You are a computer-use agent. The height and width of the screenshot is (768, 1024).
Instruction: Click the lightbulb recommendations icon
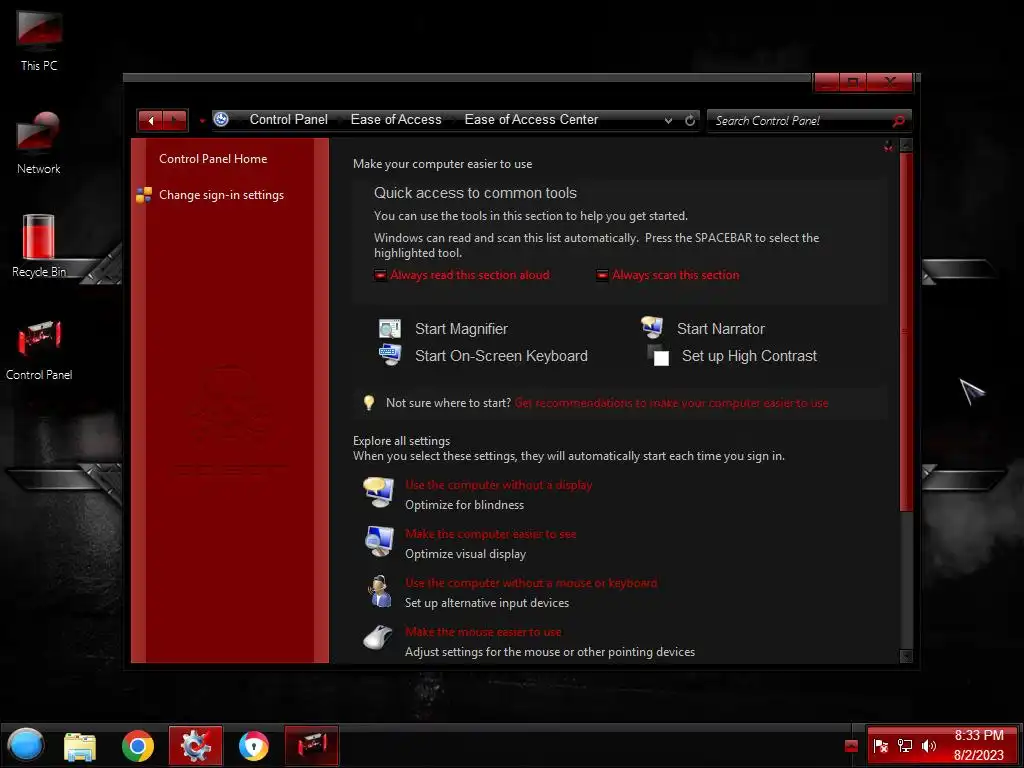369,402
